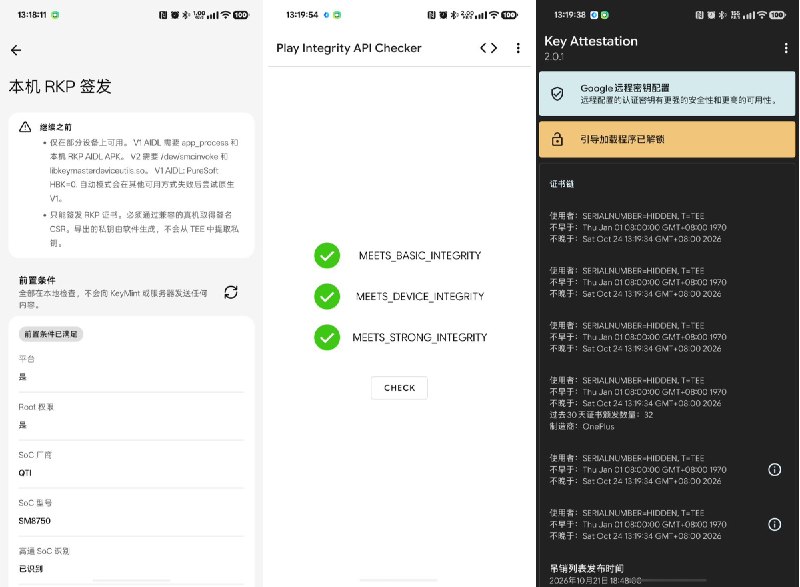800x587 pixels.
Task: Tap the unlocked padlock icon in orange banner
Action: [557, 139]
